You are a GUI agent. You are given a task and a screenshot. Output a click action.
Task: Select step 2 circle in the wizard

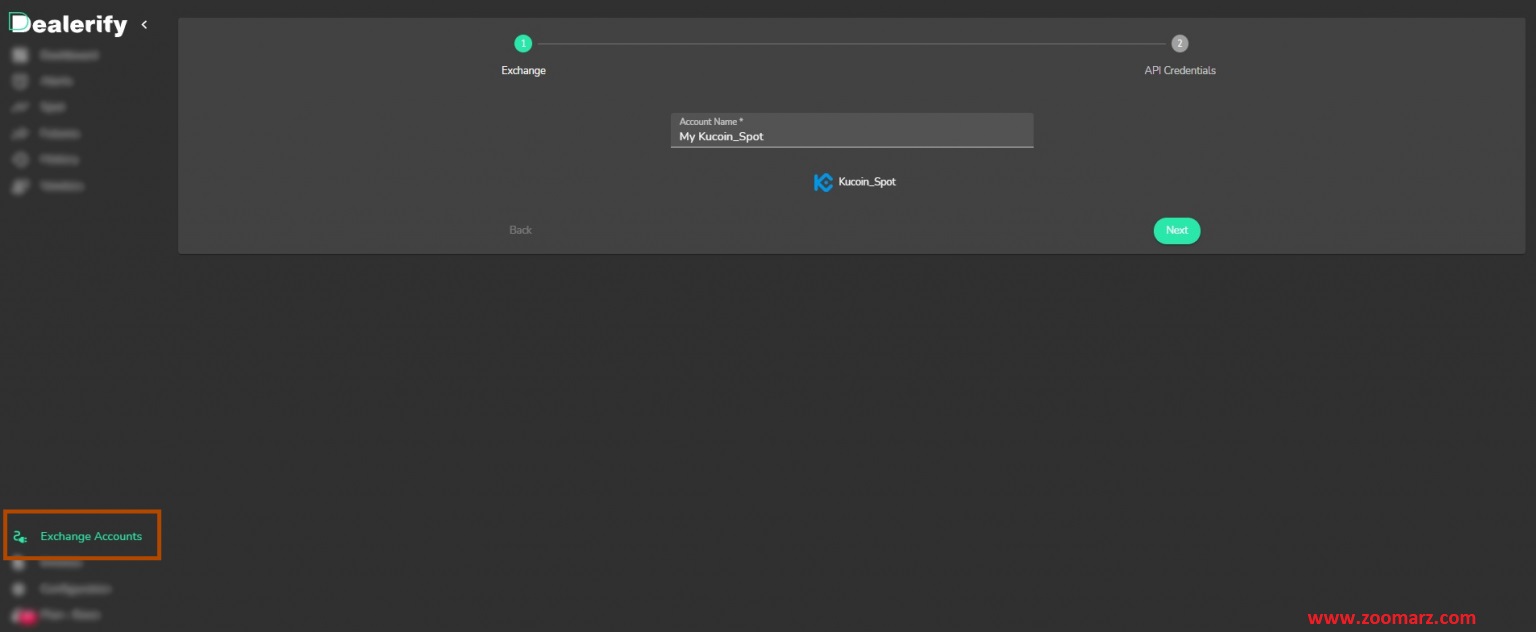click(1180, 43)
